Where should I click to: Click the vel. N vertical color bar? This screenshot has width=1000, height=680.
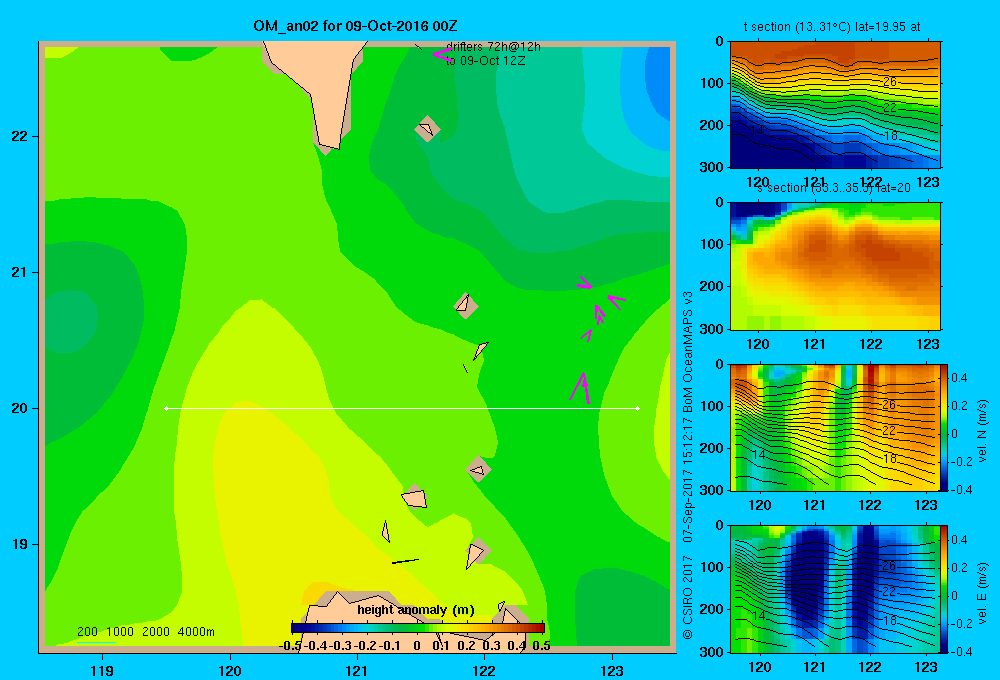[945, 427]
